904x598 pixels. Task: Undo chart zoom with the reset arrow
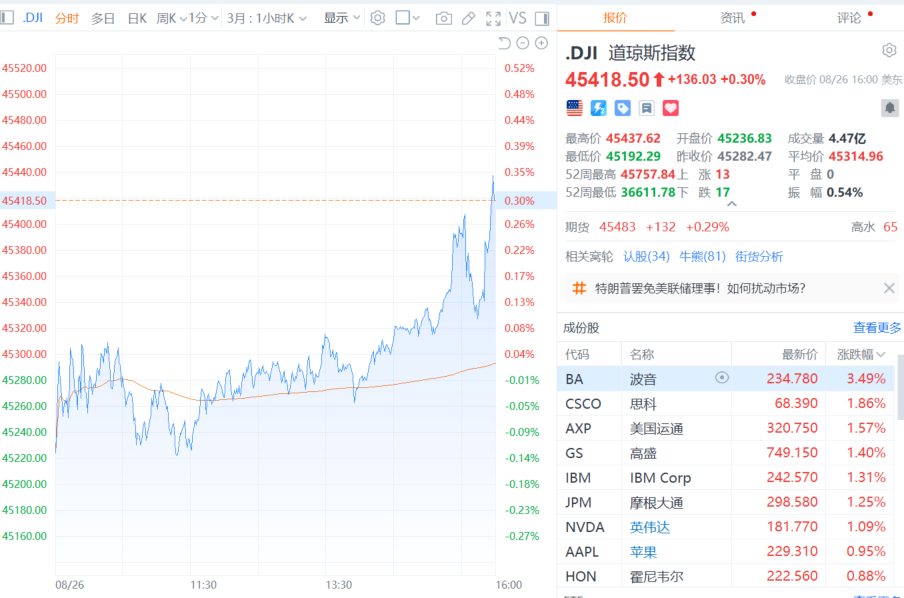click(x=504, y=43)
